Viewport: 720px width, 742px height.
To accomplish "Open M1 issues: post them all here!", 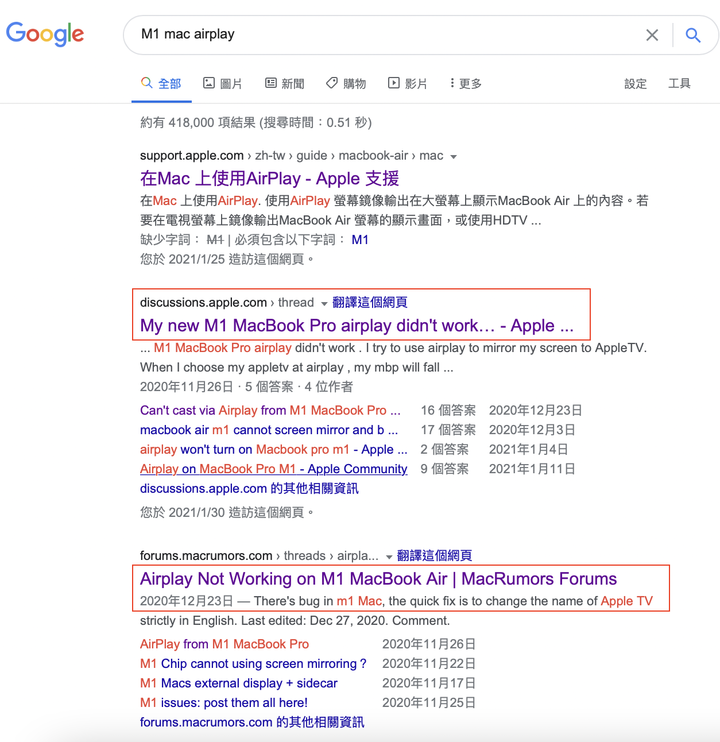I will [x=224, y=703].
